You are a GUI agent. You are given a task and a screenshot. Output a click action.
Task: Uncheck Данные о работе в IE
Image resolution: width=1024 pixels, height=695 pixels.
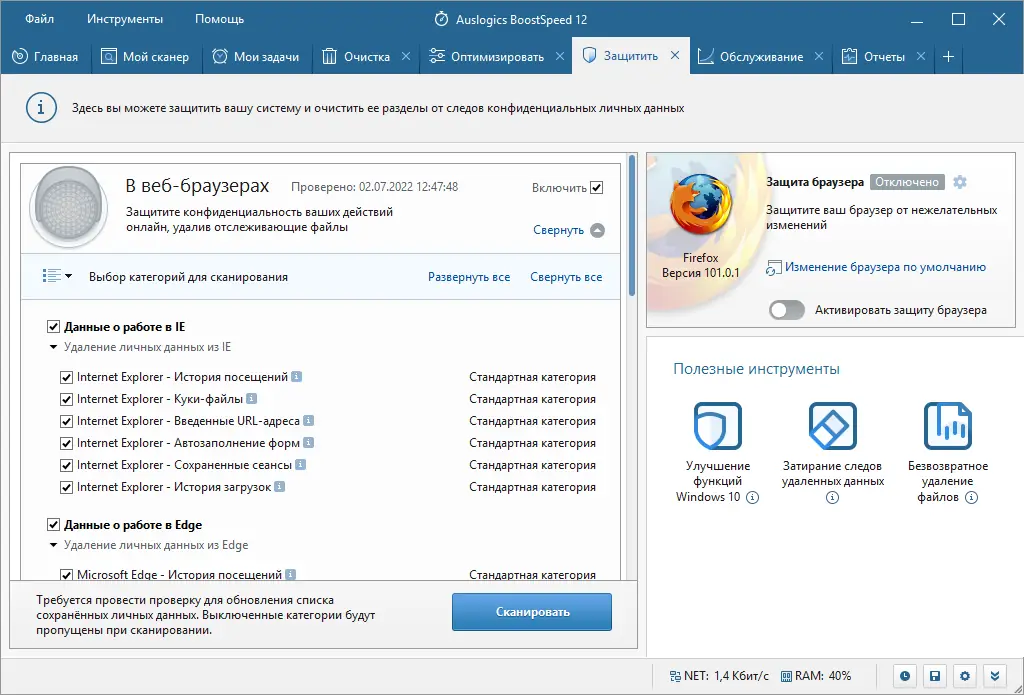click(x=53, y=327)
